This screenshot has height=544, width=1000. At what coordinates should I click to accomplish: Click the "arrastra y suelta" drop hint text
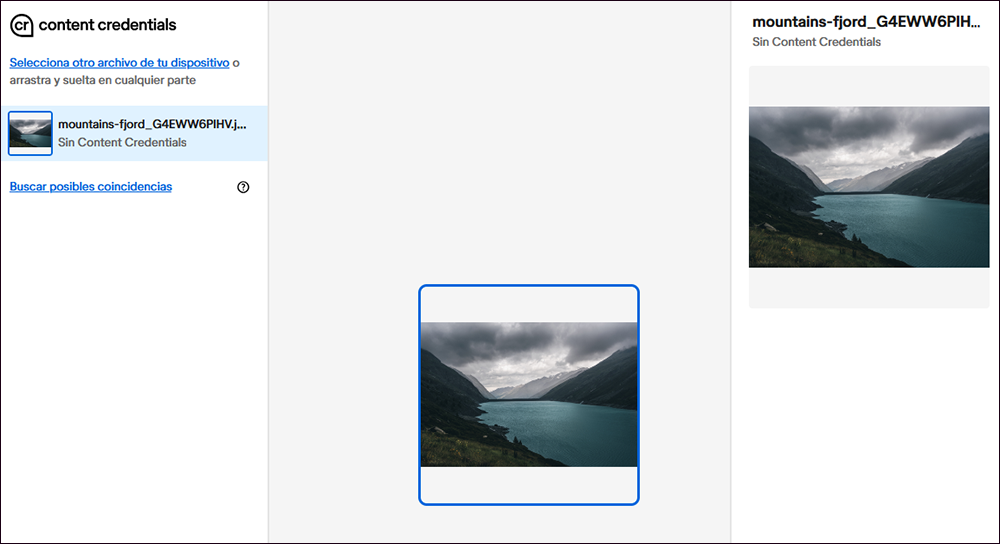click(103, 80)
